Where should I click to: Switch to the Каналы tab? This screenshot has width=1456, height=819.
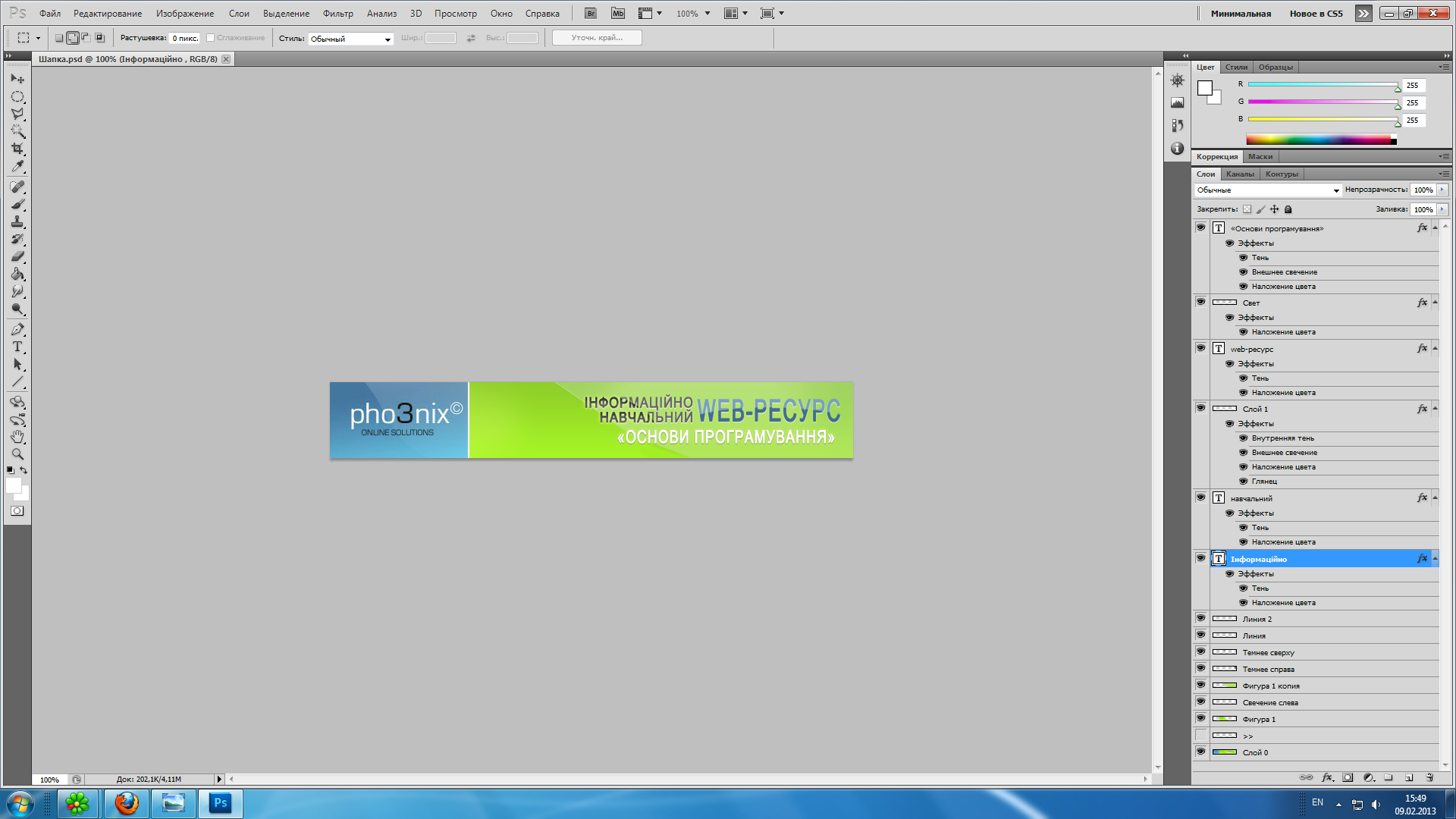pos(1240,174)
